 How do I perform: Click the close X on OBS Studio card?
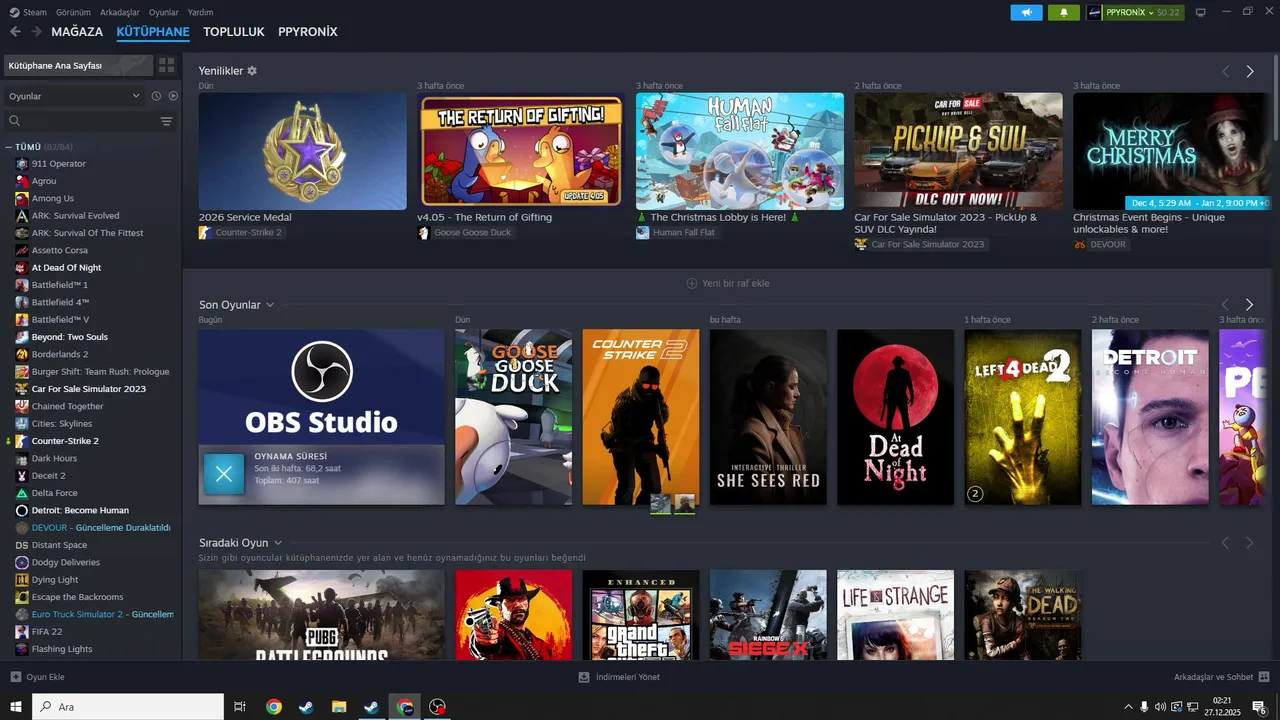click(224, 475)
